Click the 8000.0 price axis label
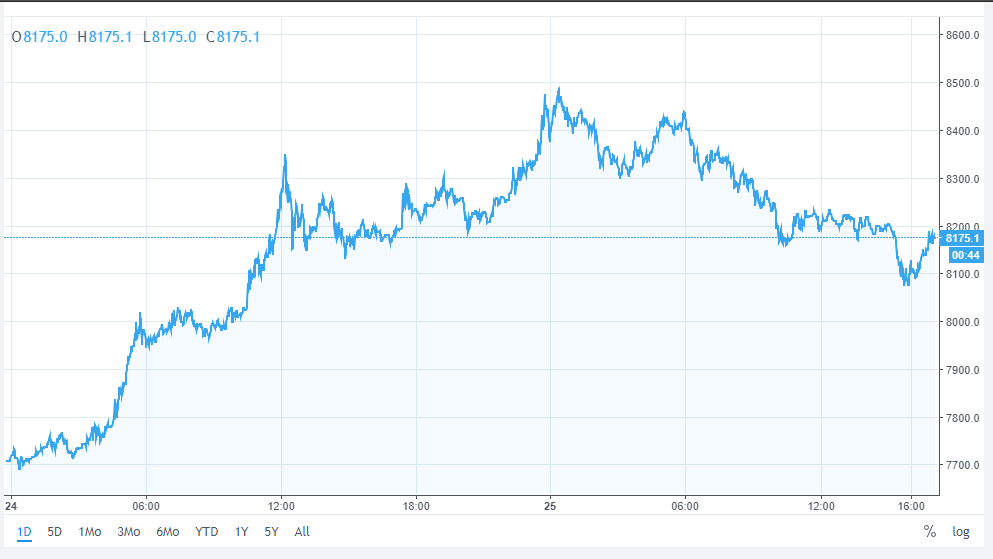This screenshot has height=559, width=993. 963,322
